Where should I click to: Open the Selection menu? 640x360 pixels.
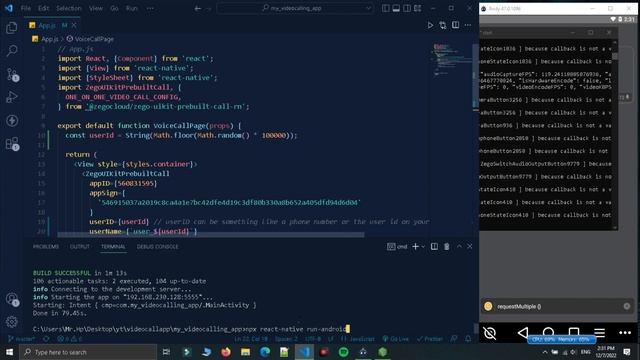pos(69,8)
